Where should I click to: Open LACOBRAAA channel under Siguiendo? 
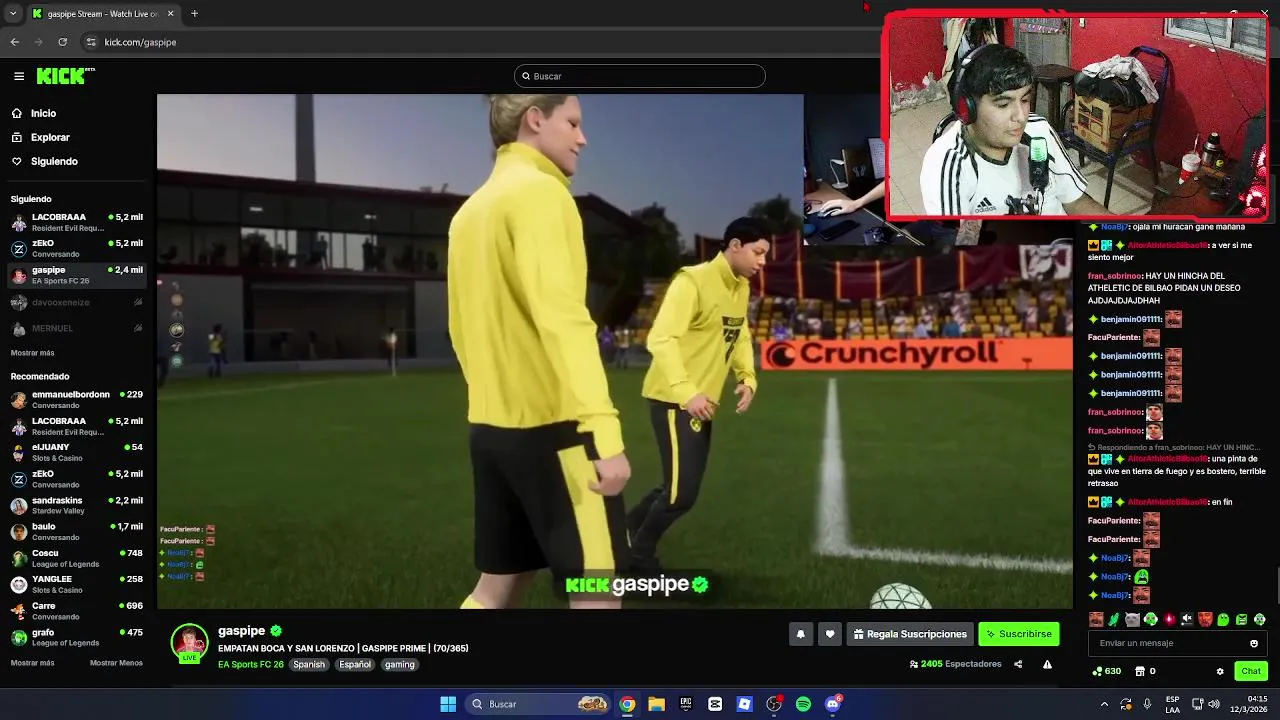click(78, 222)
